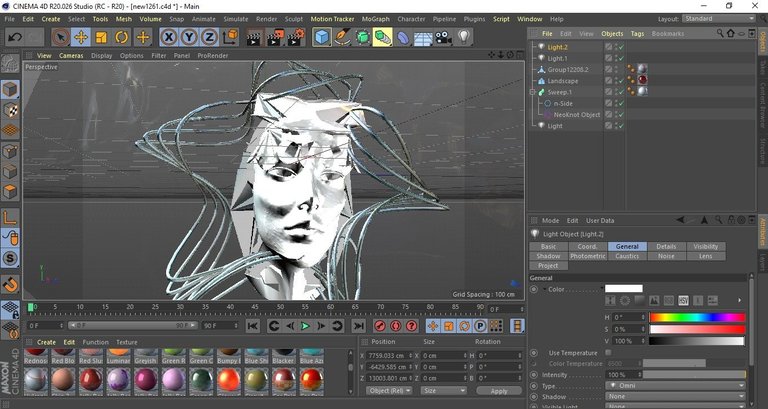768x409 pixels.
Task: Open the Spline Pen tool
Action: tap(342, 37)
